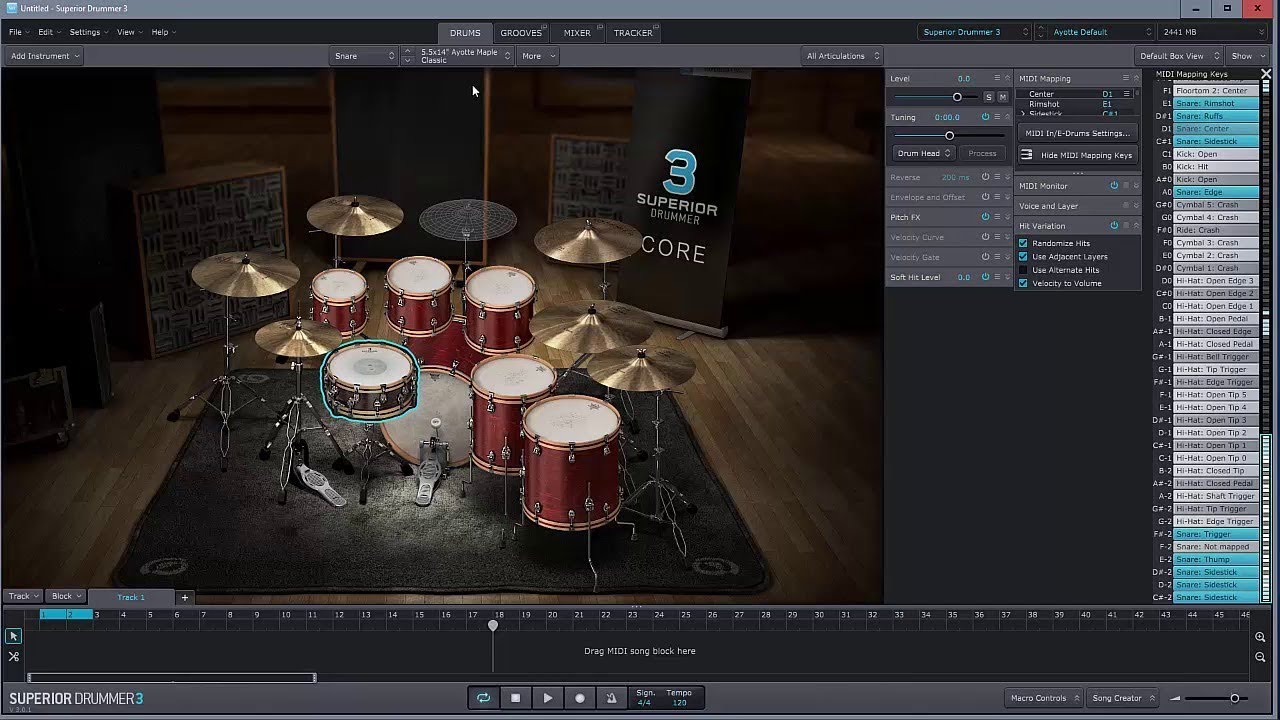Zoom in the timeline with magnifier
This screenshot has height=720, width=1280.
(1260, 636)
